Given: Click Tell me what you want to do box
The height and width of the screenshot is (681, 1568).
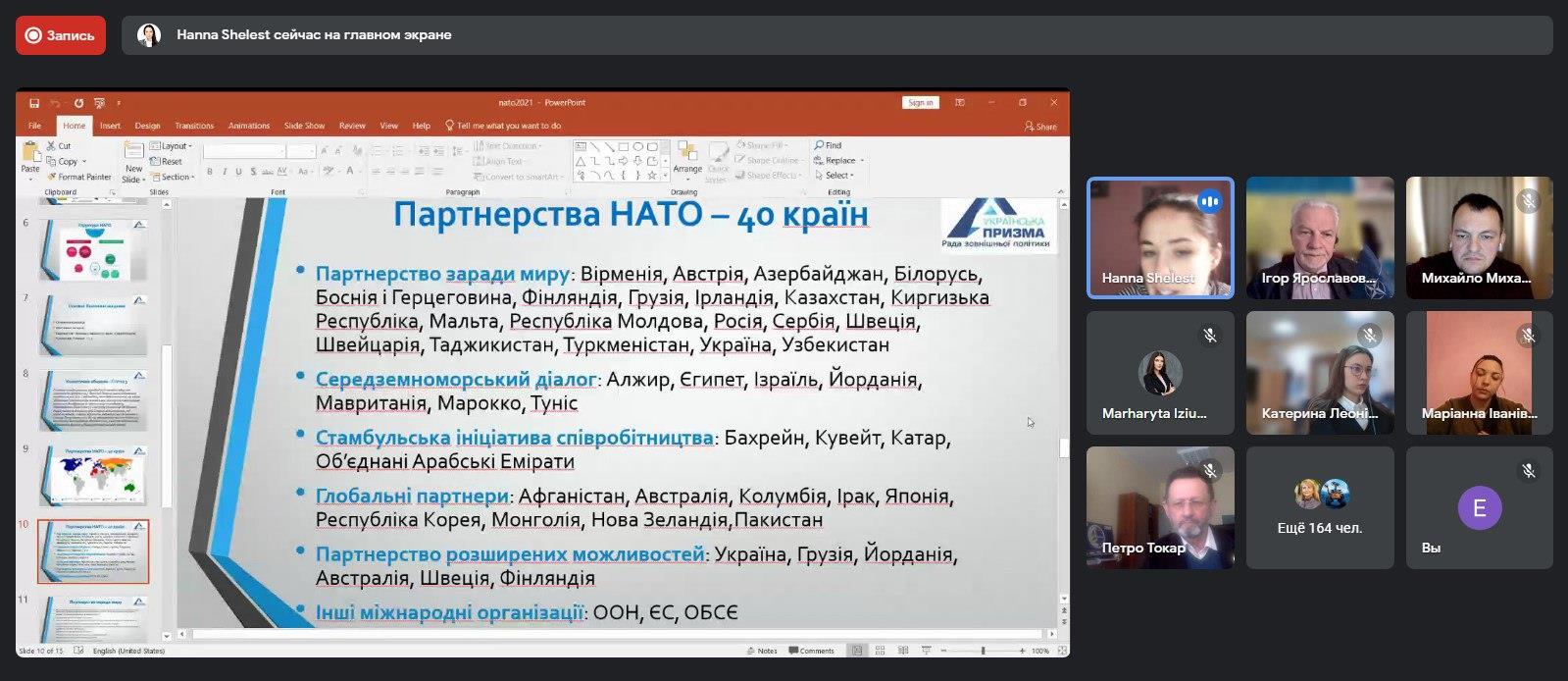Looking at the screenshot, I should tap(503, 126).
